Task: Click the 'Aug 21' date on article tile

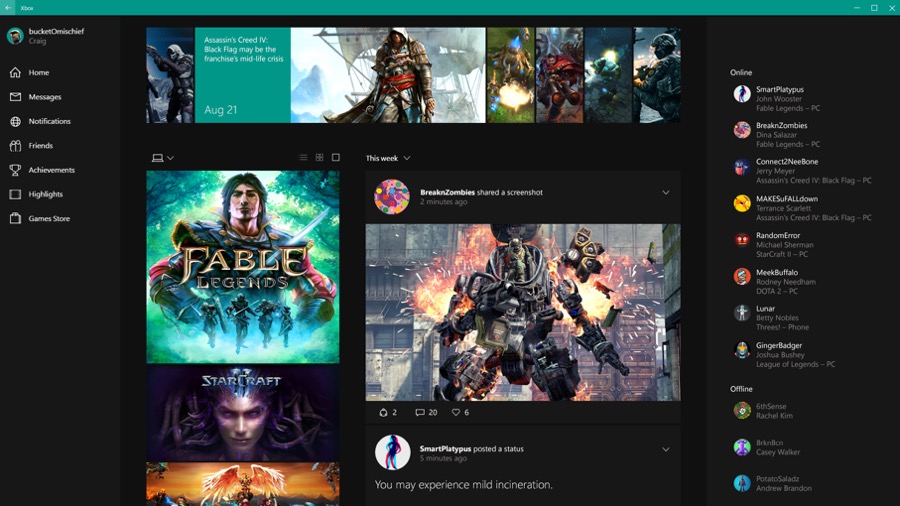Action: 220,110
